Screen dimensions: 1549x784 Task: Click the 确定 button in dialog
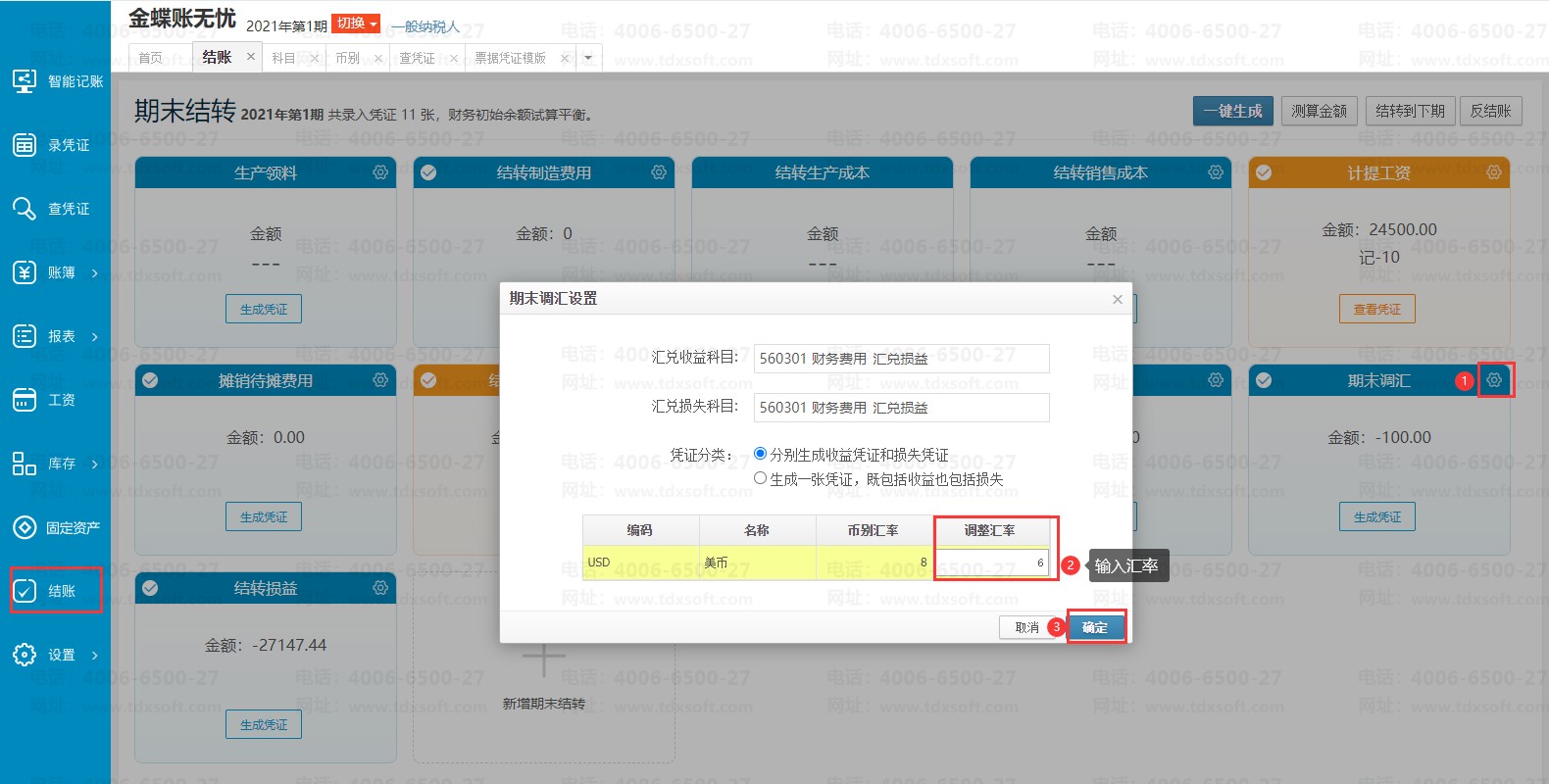pos(1095,627)
